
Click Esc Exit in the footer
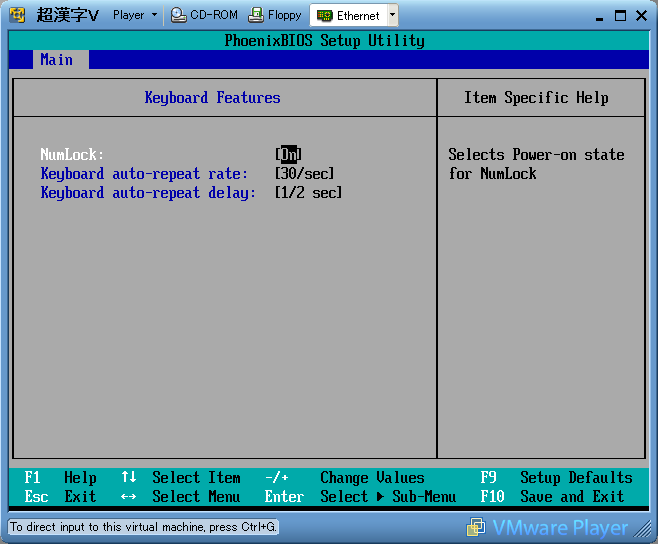61,496
